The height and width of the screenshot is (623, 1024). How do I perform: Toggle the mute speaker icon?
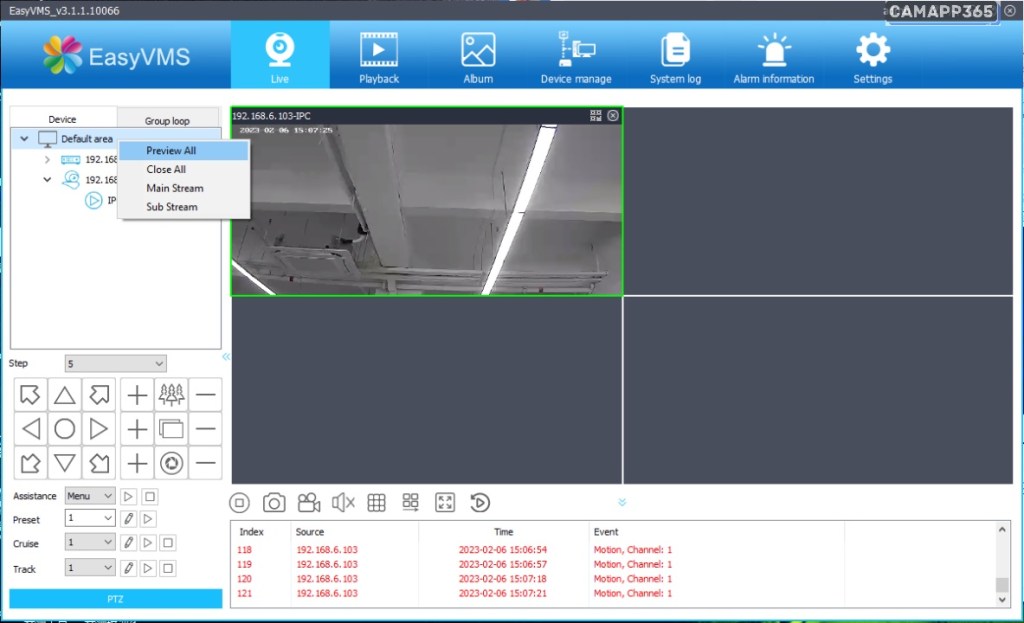point(343,503)
